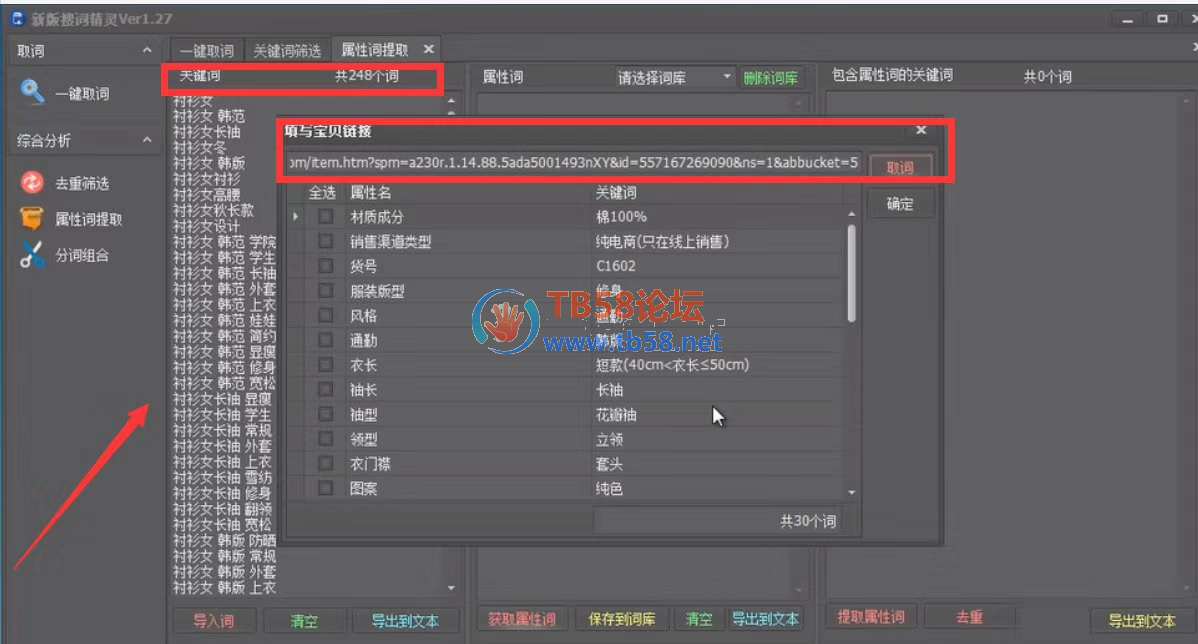Switch to the 一键取词 tab
The image size is (1198, 644).
(x=207, y=50)
